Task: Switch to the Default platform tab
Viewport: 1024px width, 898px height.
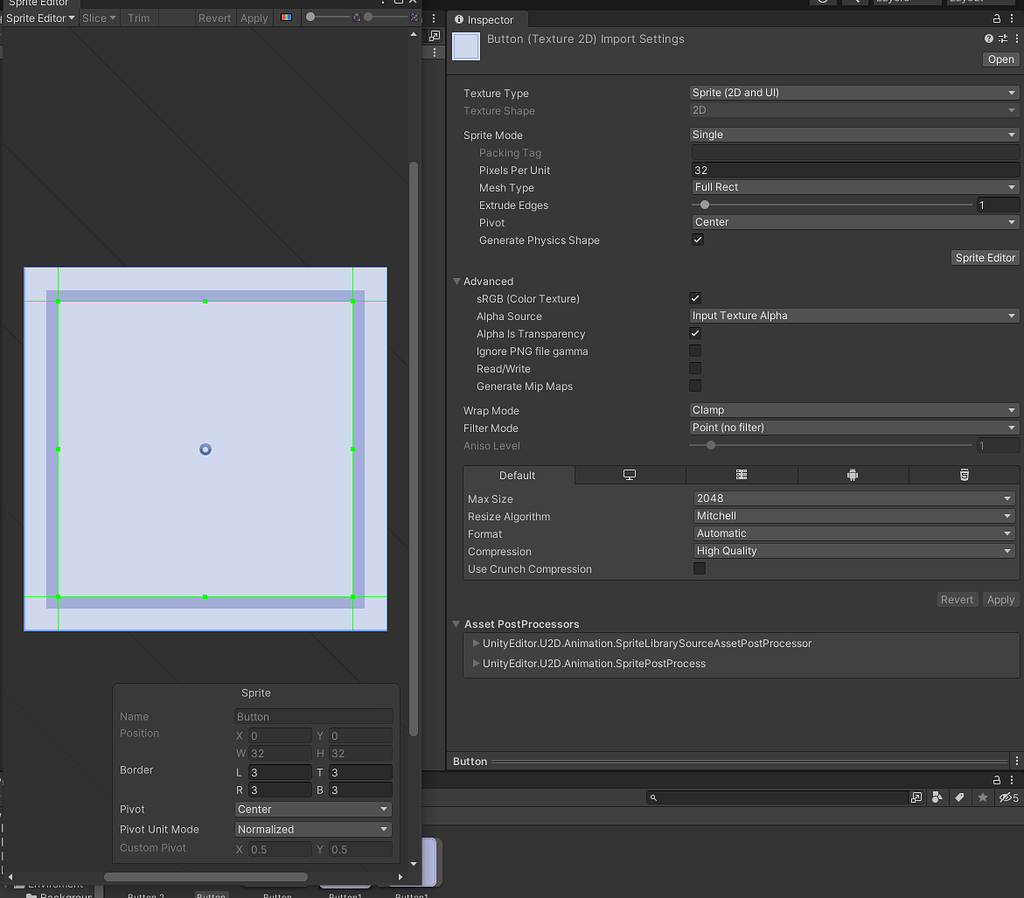Action: coord(518,474)
